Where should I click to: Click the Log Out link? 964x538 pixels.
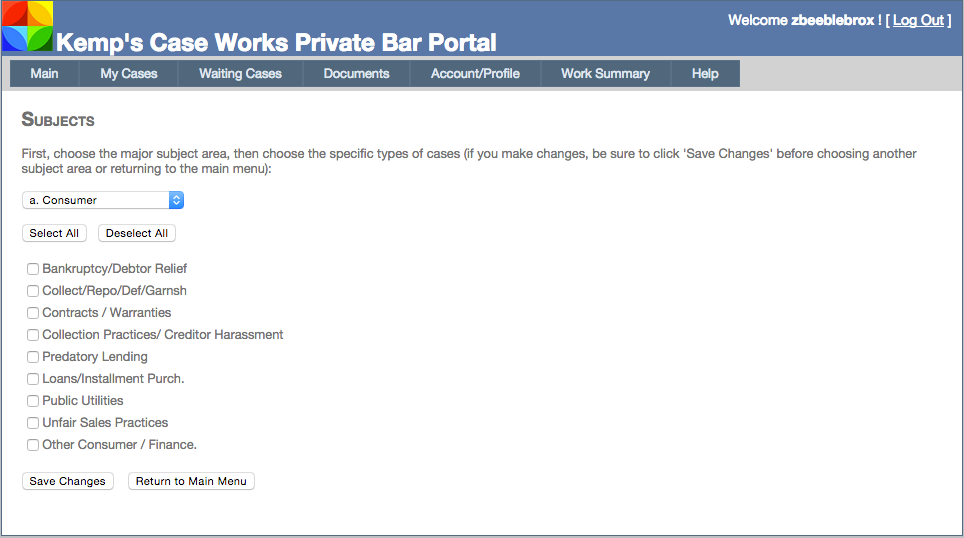[x=918, y=20]
